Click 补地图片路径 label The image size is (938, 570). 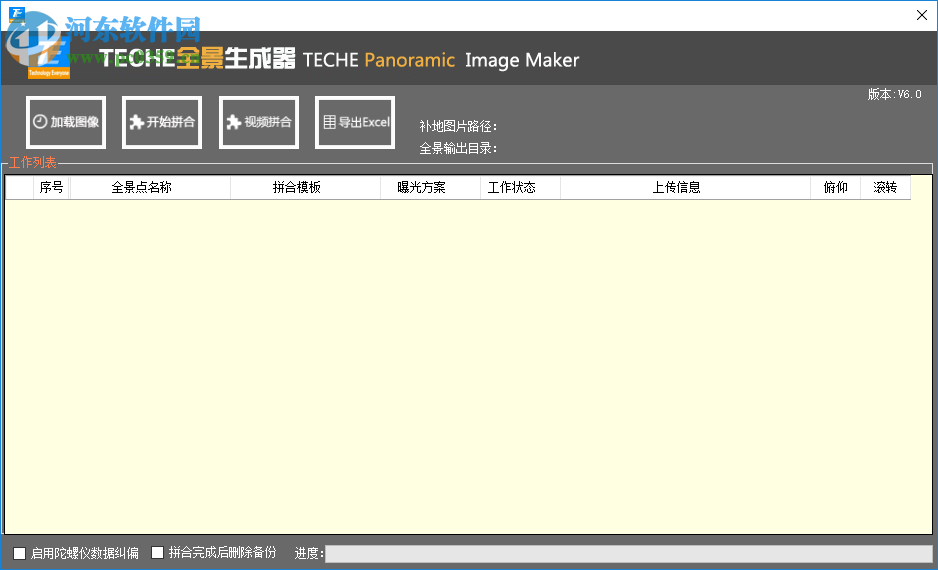click(458, 126)
